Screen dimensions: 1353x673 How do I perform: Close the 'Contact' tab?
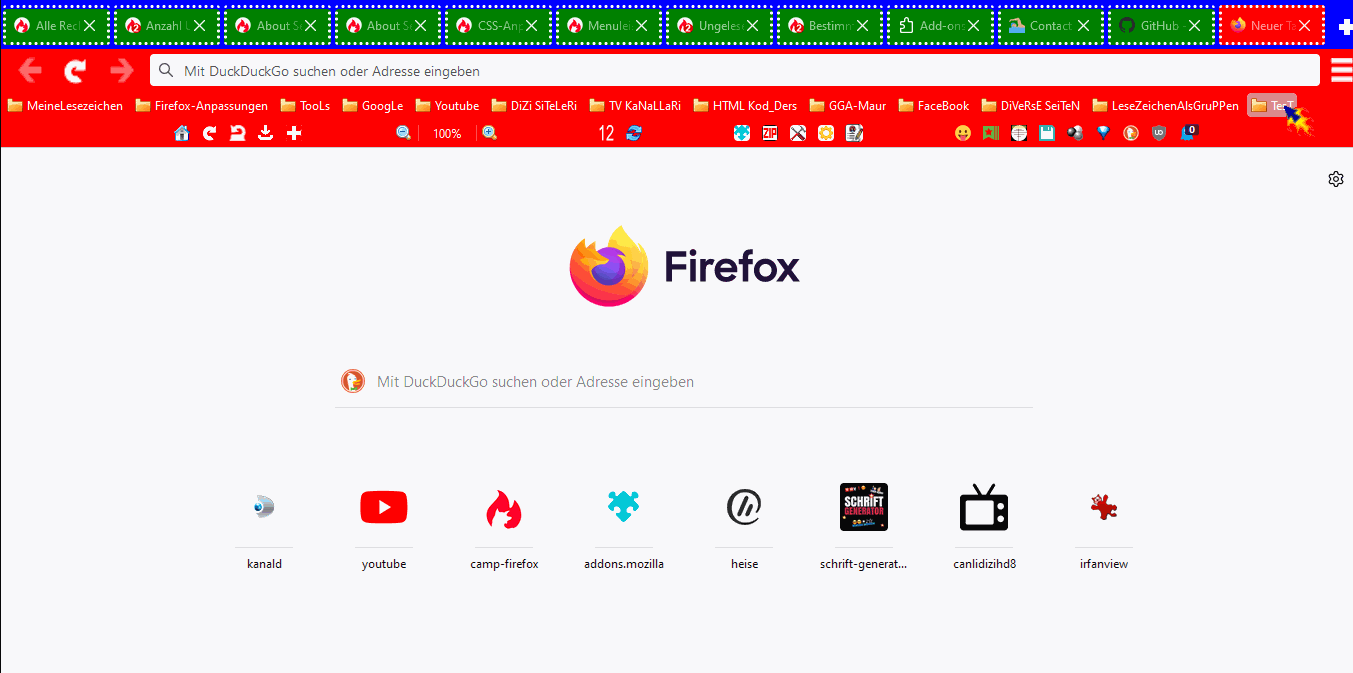[x=1083, y=26]
